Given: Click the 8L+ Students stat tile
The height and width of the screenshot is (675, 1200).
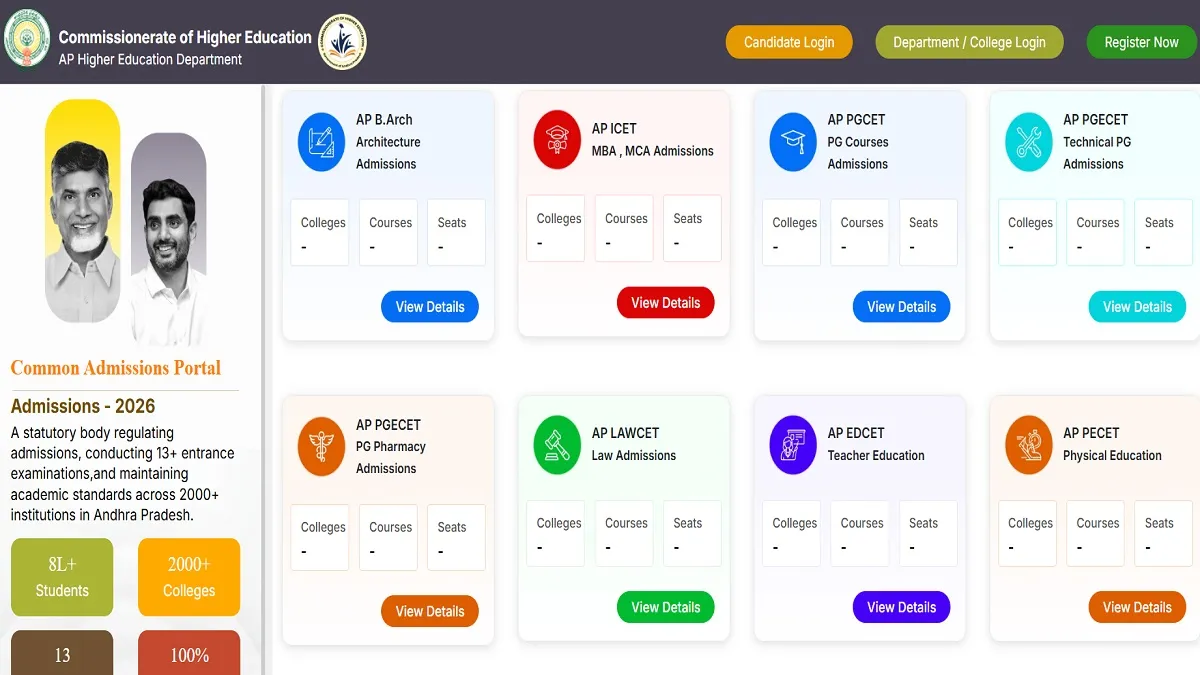Looking at the screenshot, I should click(x=62, y=577).
